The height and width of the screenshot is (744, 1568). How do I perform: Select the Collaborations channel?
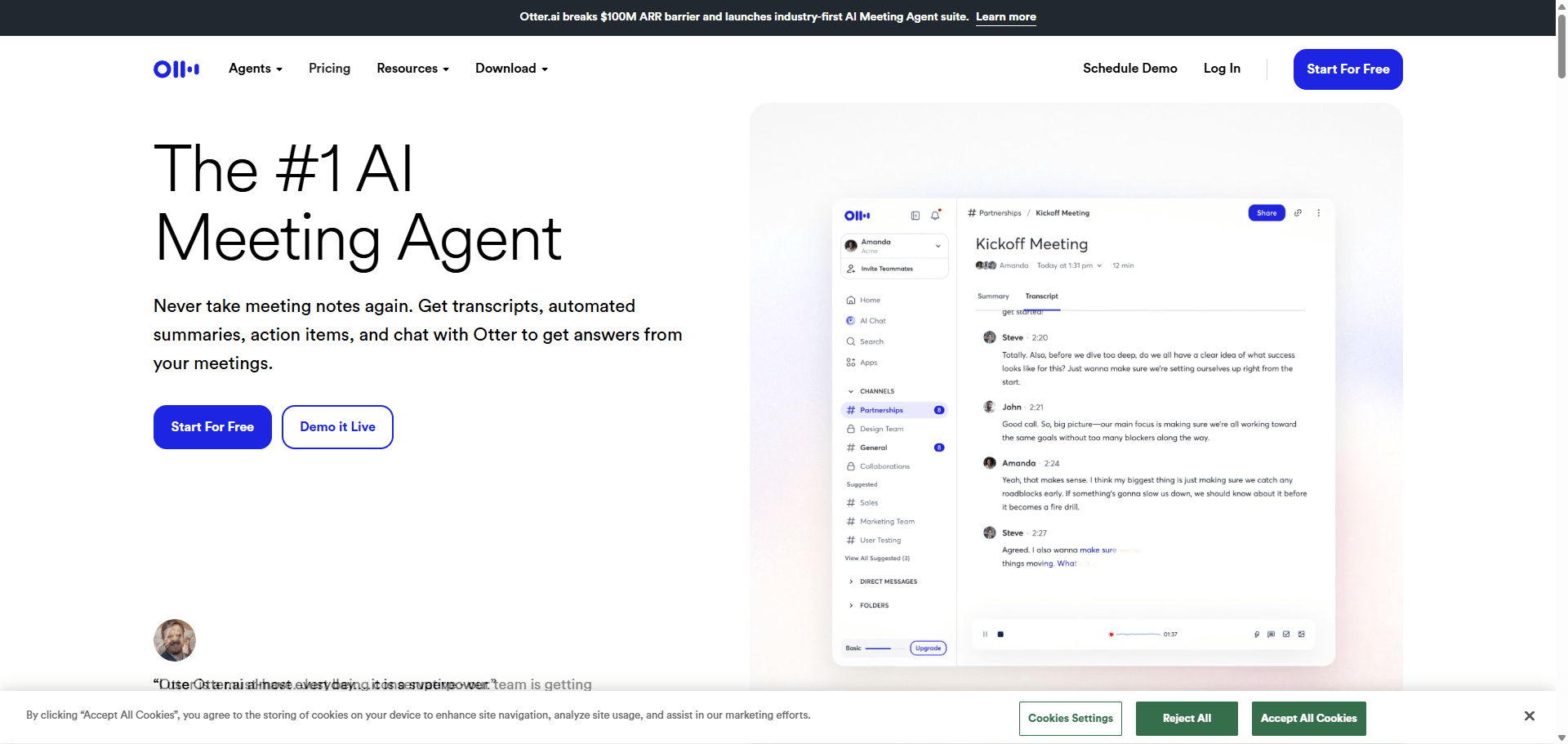878,466
